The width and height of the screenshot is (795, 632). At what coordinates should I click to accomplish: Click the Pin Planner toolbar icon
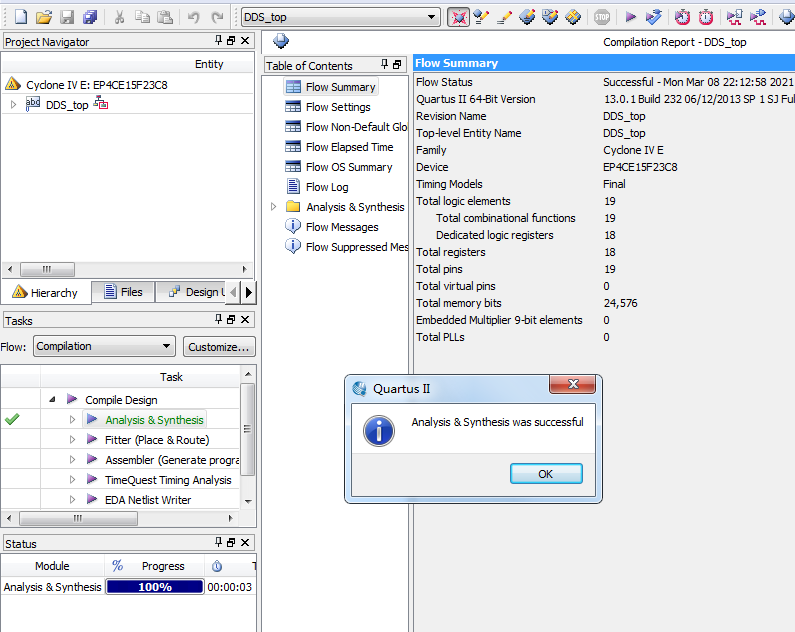(x=527, y=17)
